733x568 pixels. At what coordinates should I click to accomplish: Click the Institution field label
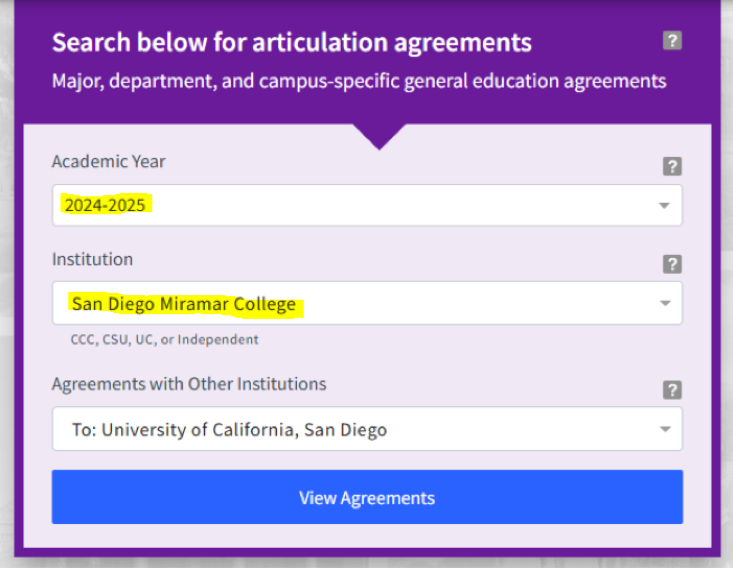(x=92, y=259)
